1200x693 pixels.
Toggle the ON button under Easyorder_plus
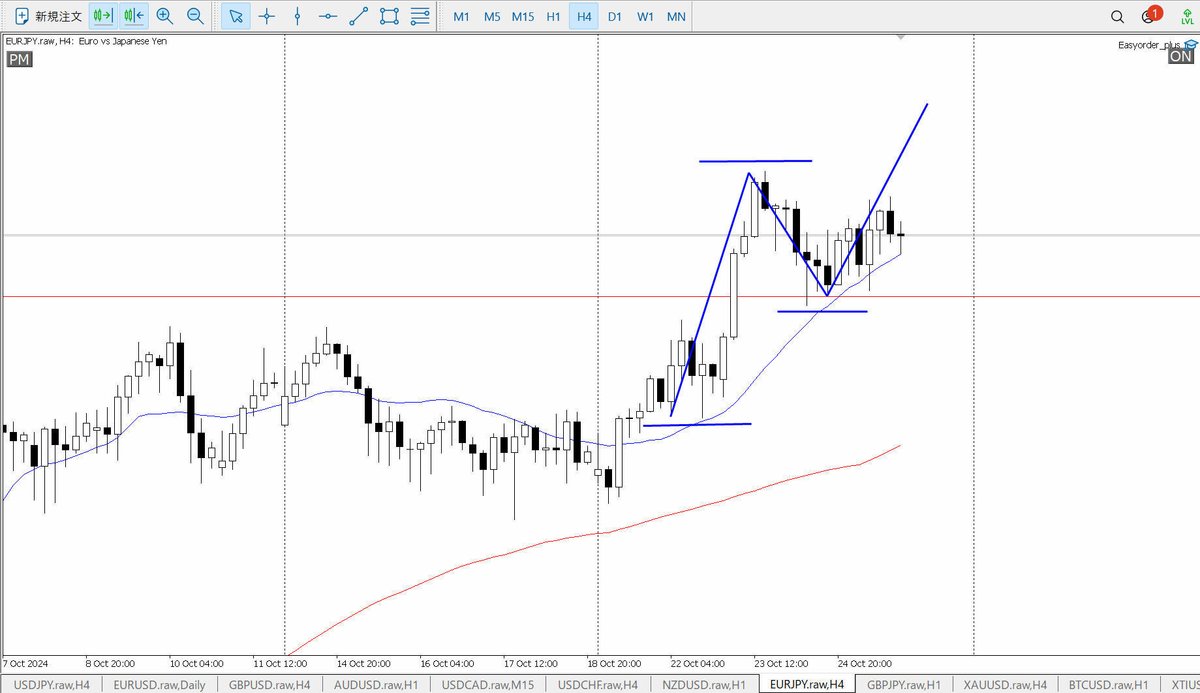point(1181,57)
